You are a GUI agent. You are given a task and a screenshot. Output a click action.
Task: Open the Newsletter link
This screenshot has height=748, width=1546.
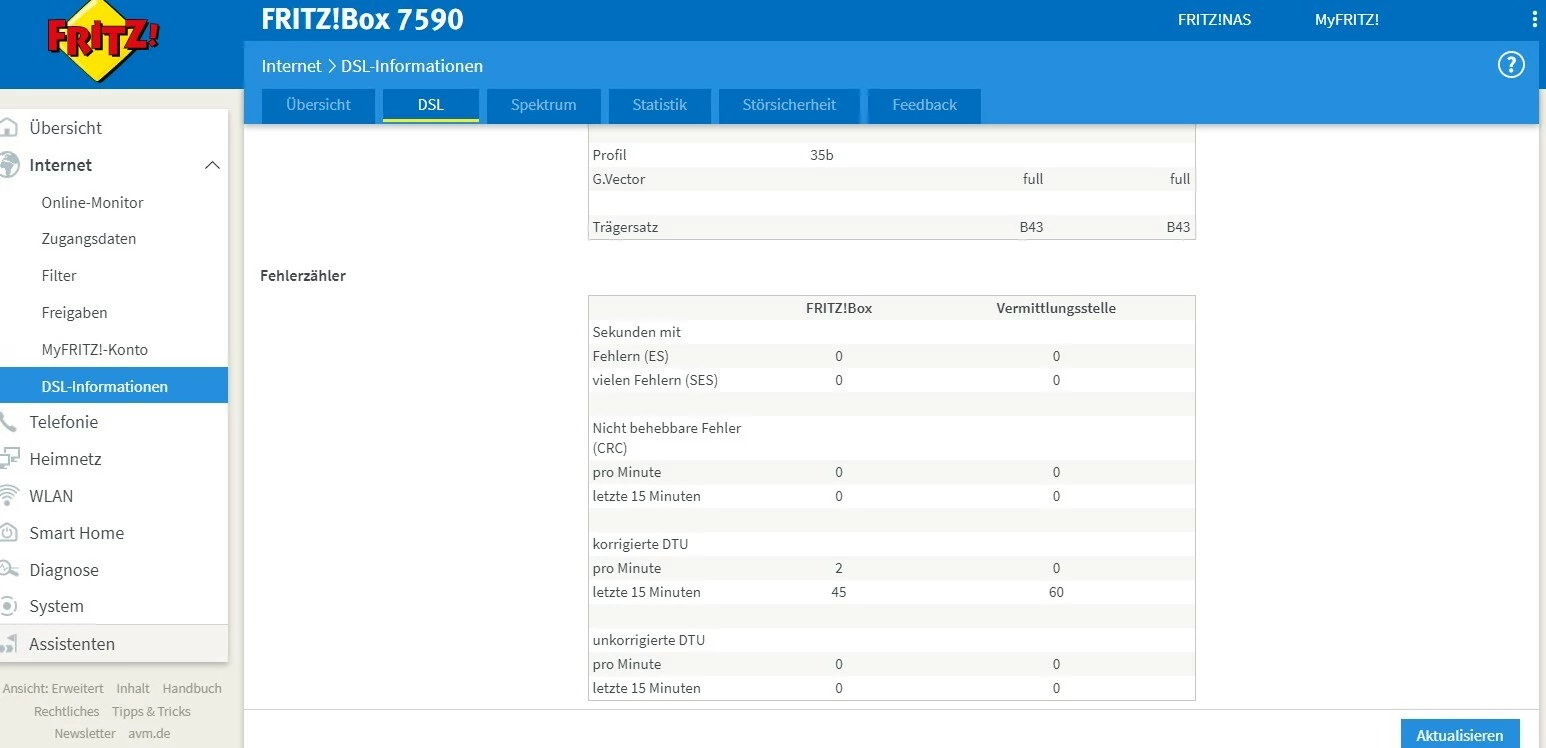click(x=85, y=734)
